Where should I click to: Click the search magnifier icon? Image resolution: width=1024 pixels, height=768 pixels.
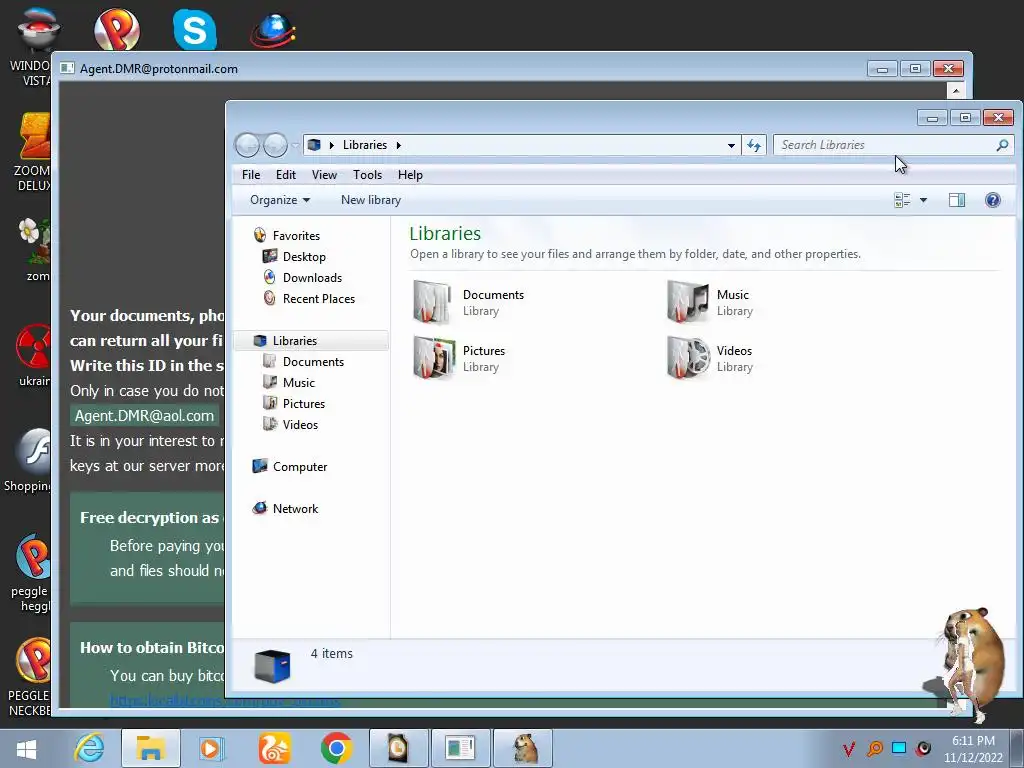[1002, 145]
